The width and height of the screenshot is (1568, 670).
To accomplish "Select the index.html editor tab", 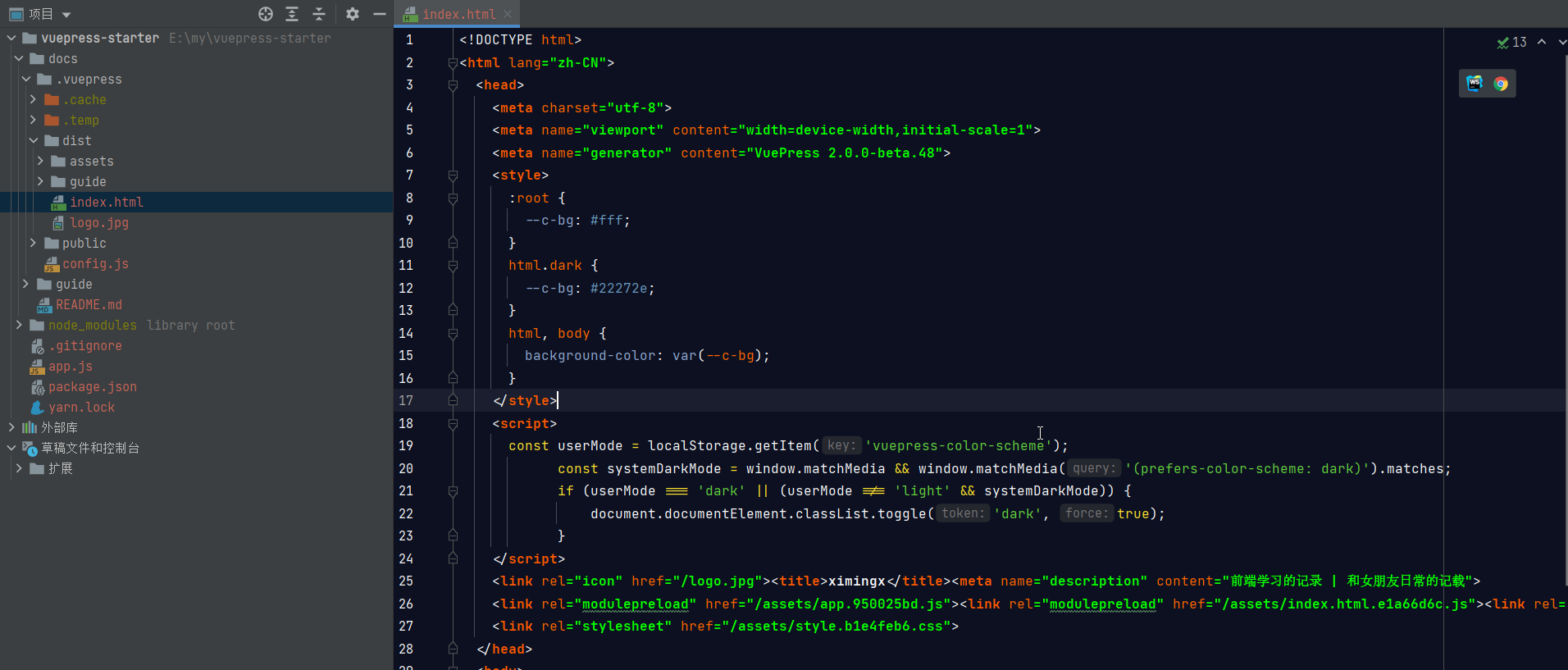I will (x=457, y=14).
